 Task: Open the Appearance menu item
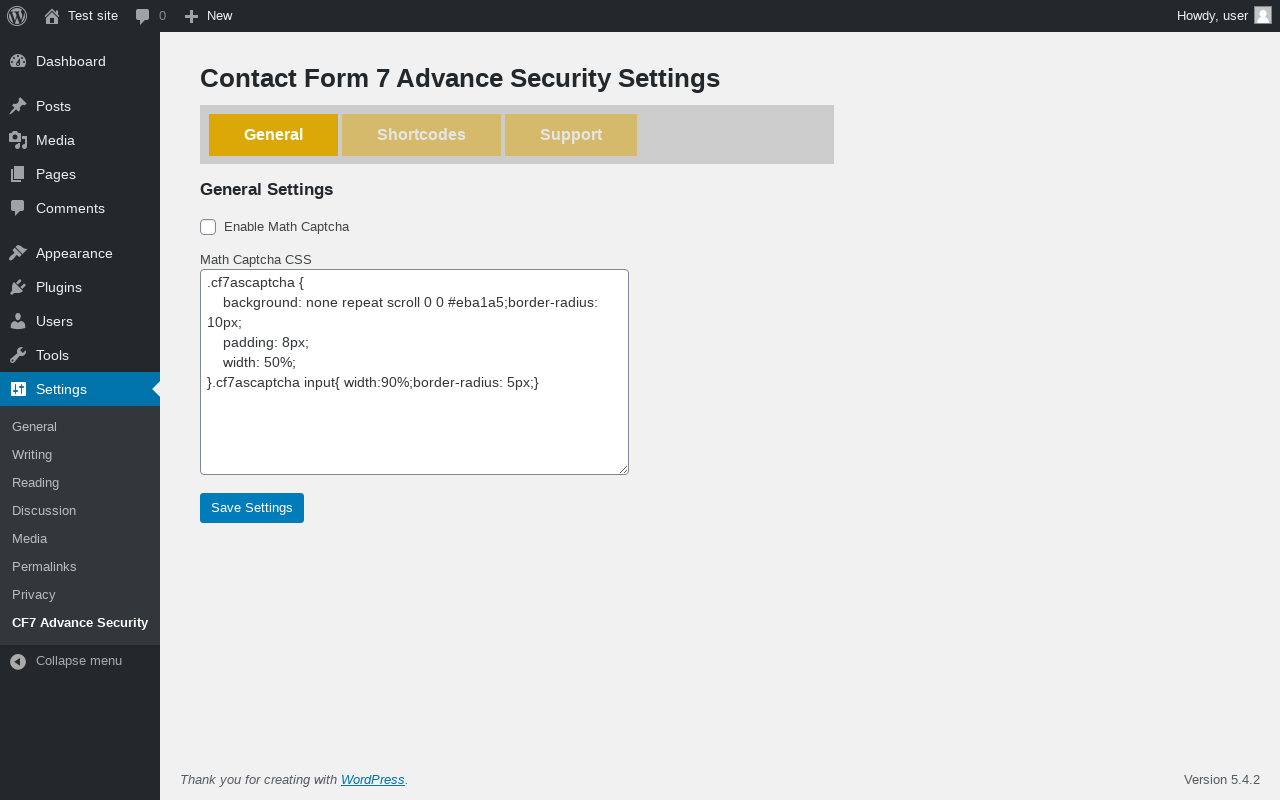click(80, 253)
